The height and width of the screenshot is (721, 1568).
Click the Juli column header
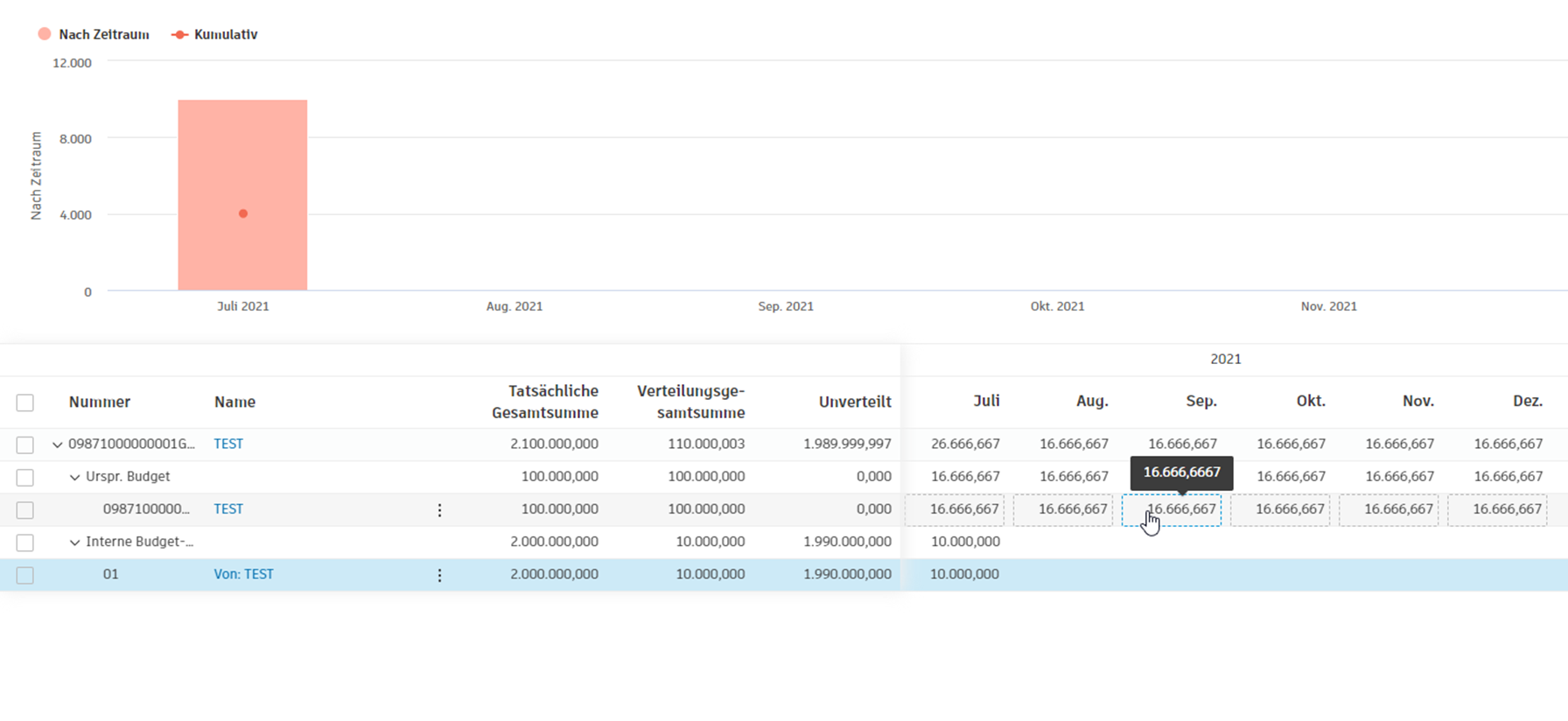coord(986,401)
